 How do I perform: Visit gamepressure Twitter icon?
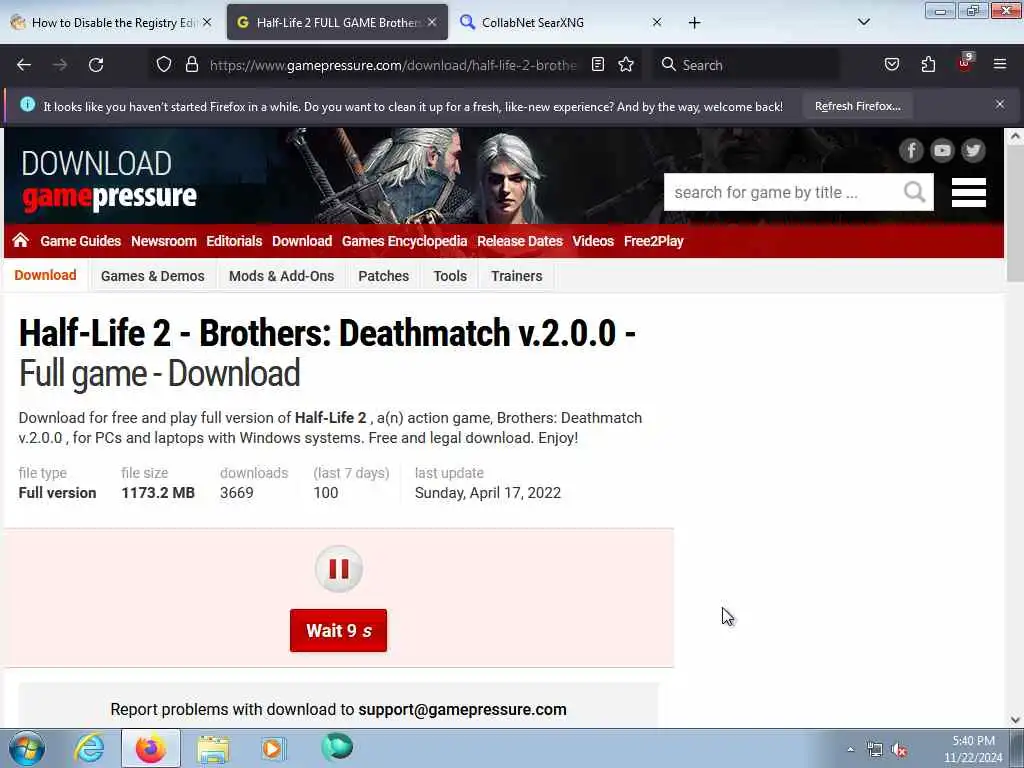[973, 151]
